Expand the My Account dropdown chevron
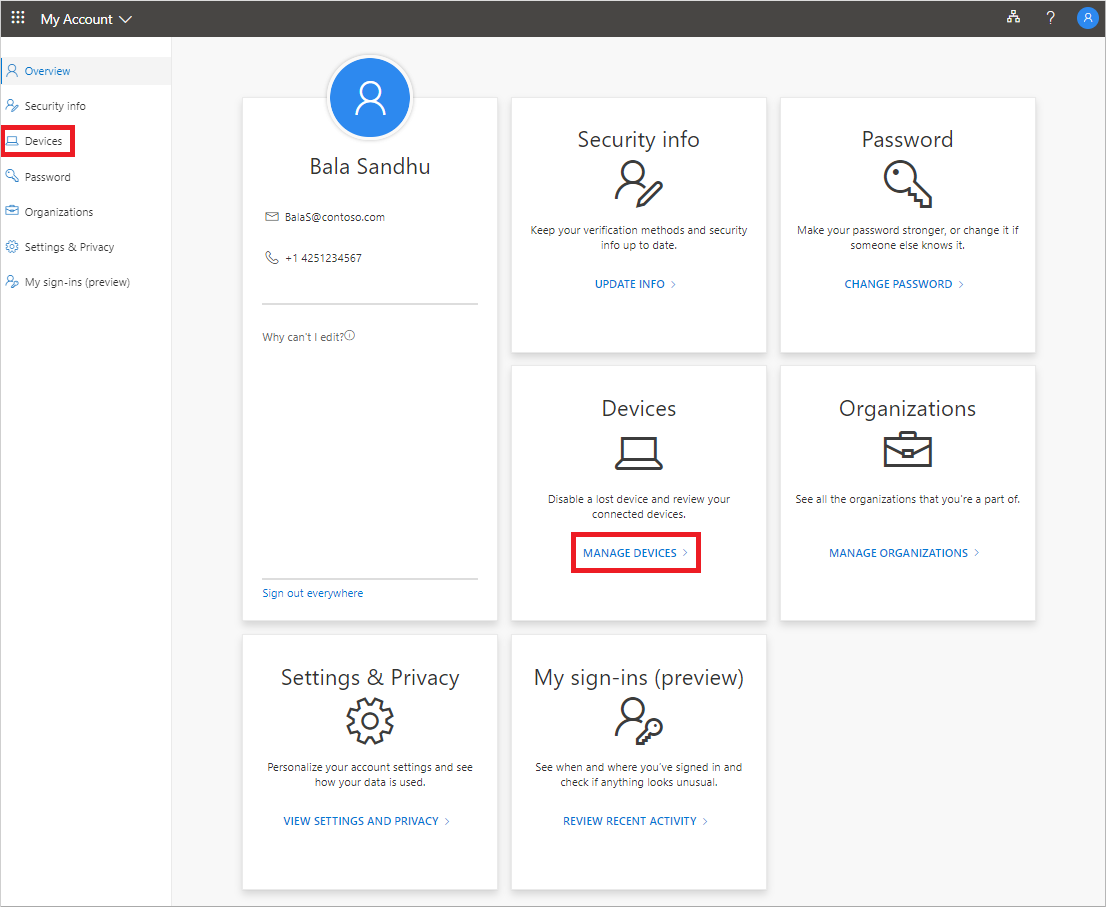Viewport: 1106px width, 907px height. point(124,18)
